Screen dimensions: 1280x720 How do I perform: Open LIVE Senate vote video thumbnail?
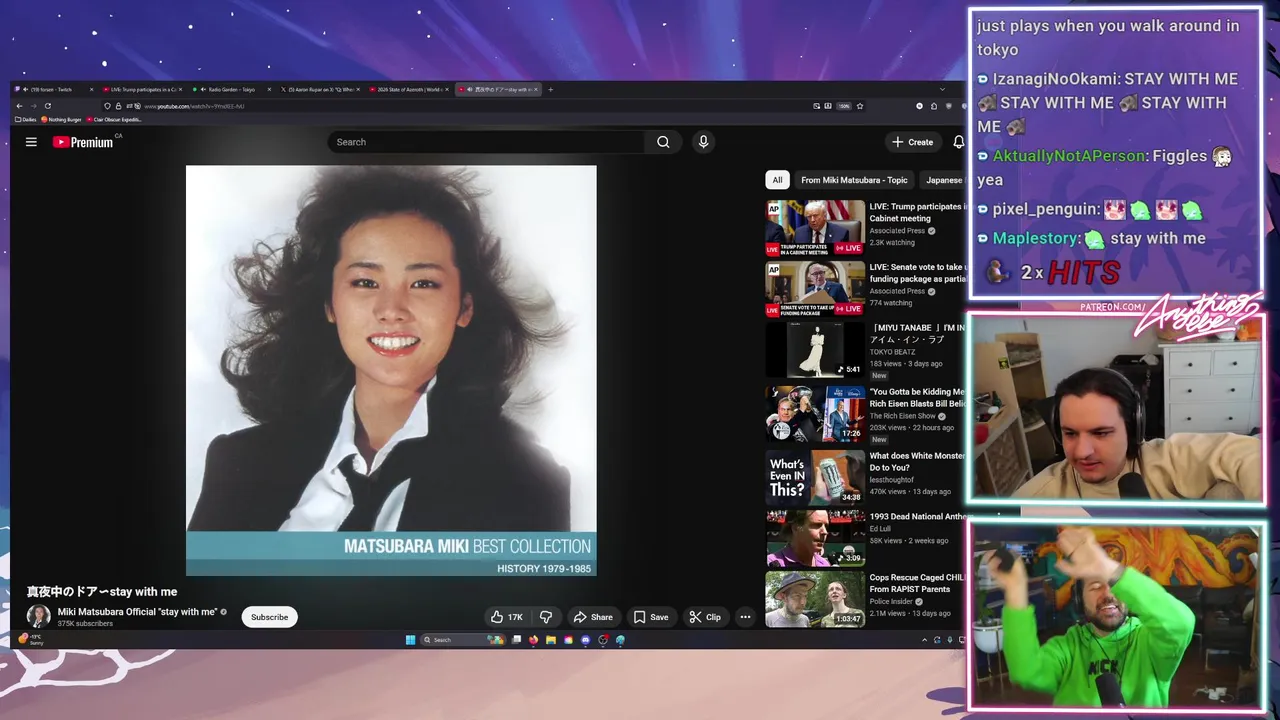click(815, 289)
